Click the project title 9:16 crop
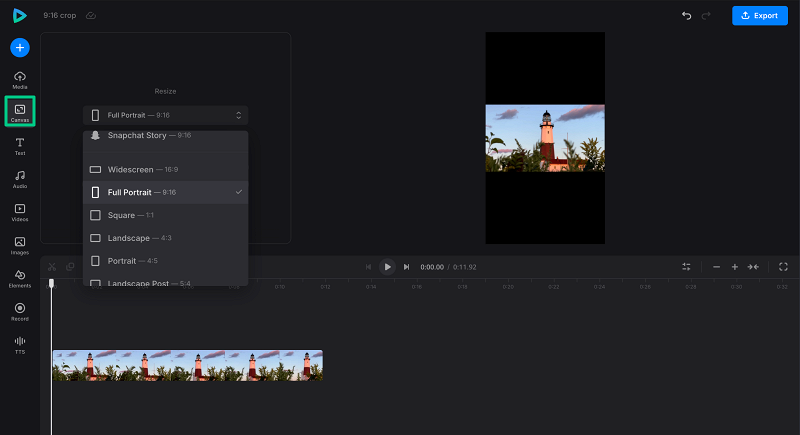The width and height of the screenshot is (800, 435). coord(60,15)
